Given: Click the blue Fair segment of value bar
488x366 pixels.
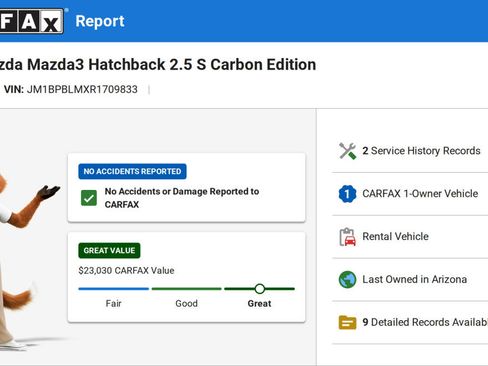Looking at the screenshot, I should click(x=114, y=289).
